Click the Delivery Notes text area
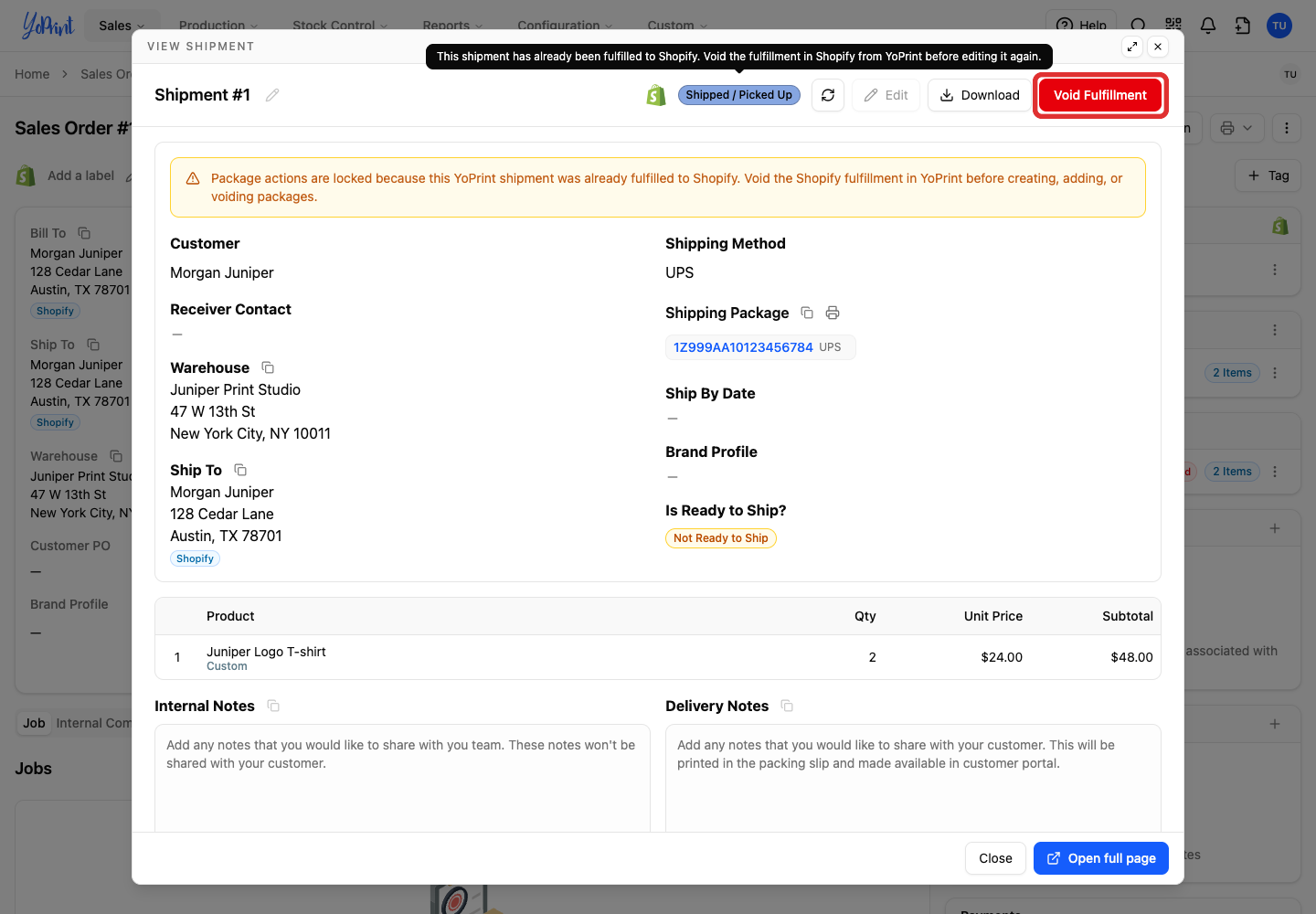The width and height of the screenshot is (1316, 914). 913,778
